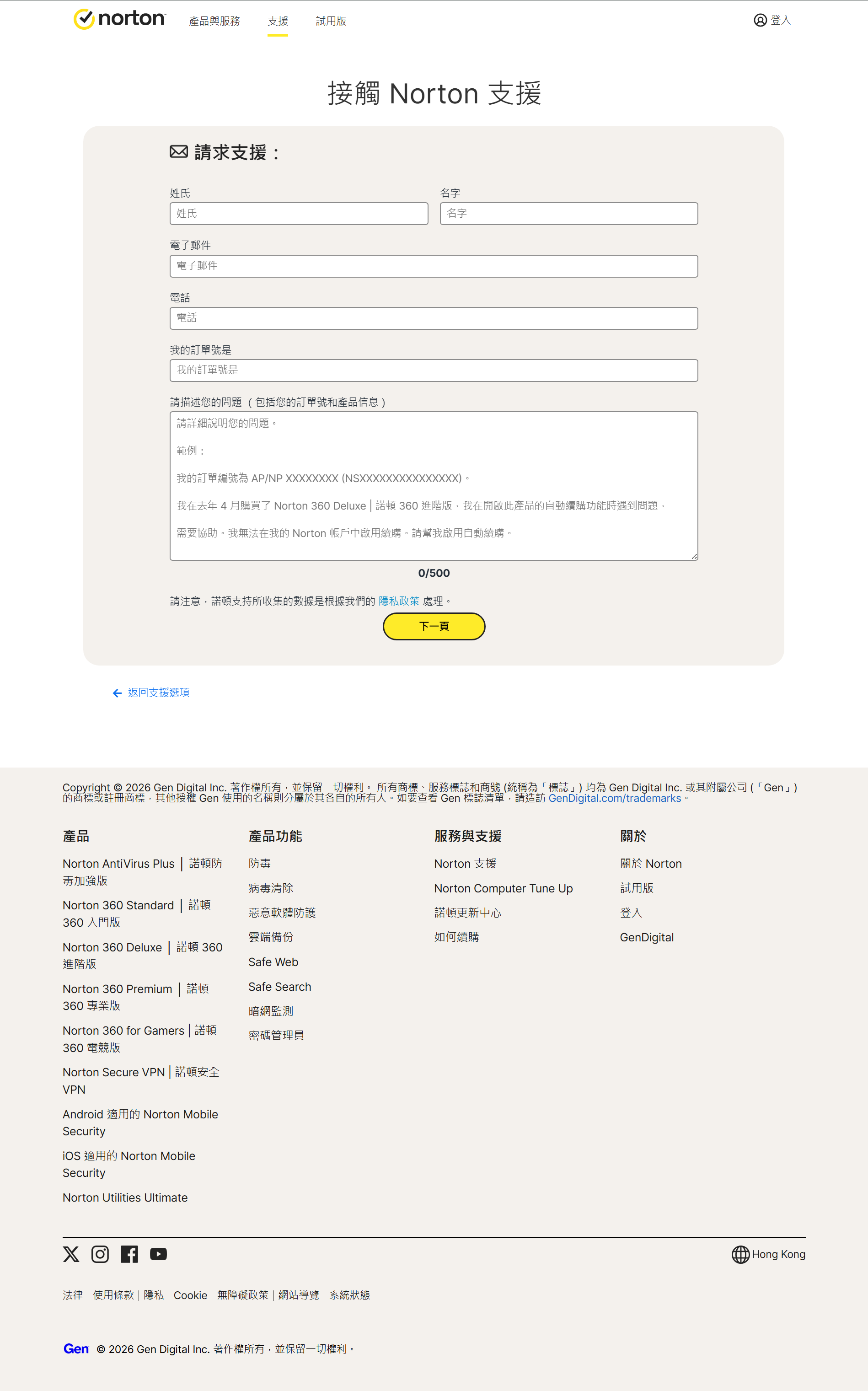Open Norton 360 for Gamers link
The width and height of the screenshot is (868, 1391).
139,1039
